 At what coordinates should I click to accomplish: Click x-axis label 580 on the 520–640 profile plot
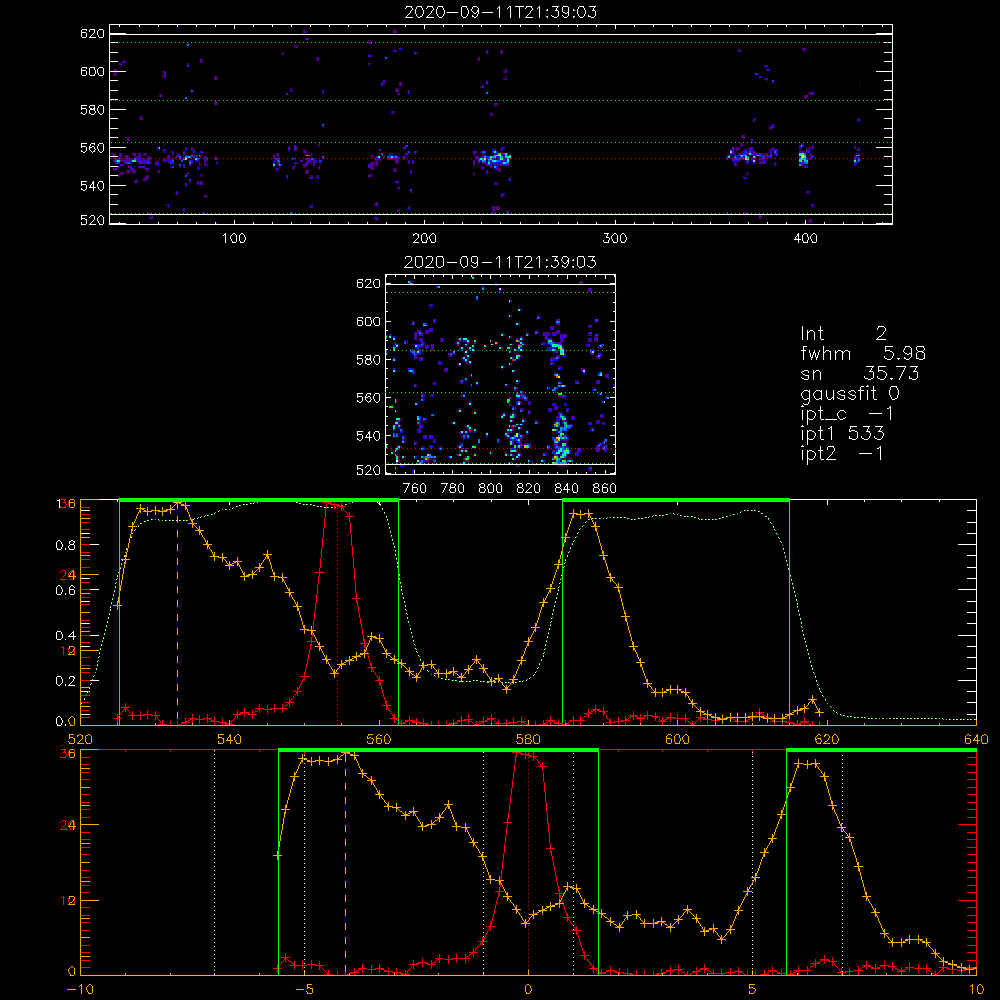click(x=528, y=740)
